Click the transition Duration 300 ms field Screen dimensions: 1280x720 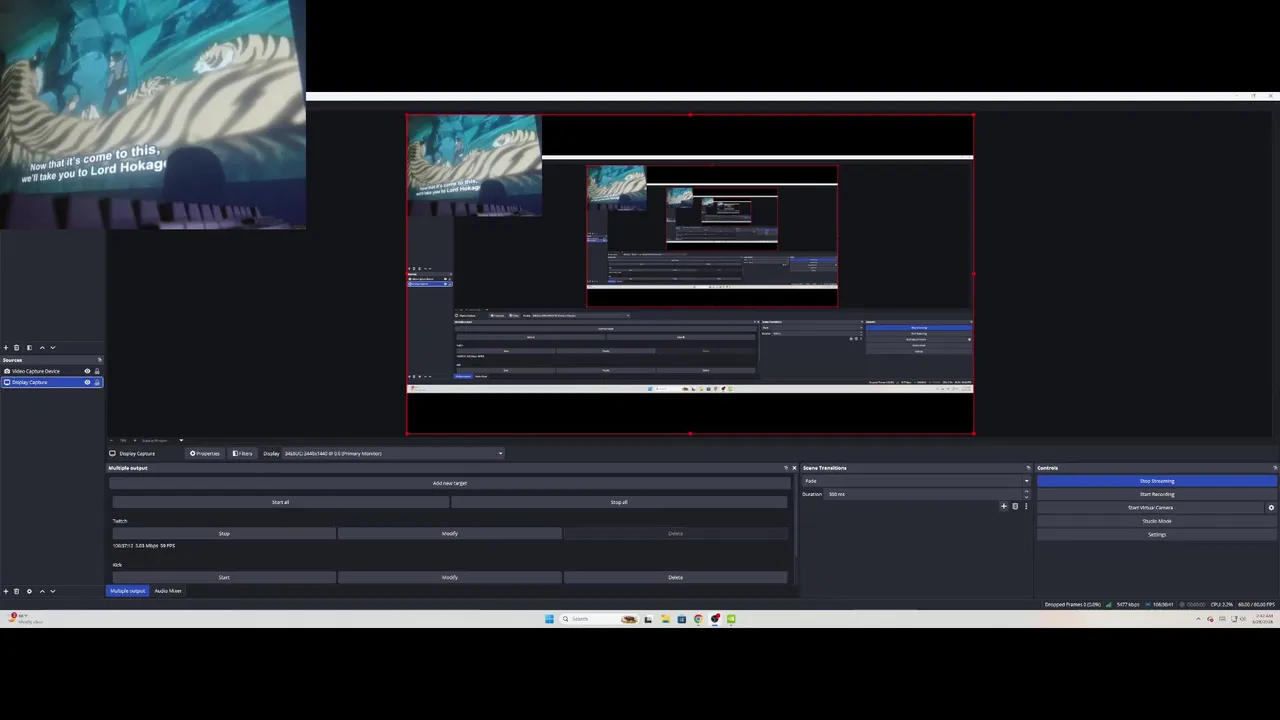click(x=927, y=494)
